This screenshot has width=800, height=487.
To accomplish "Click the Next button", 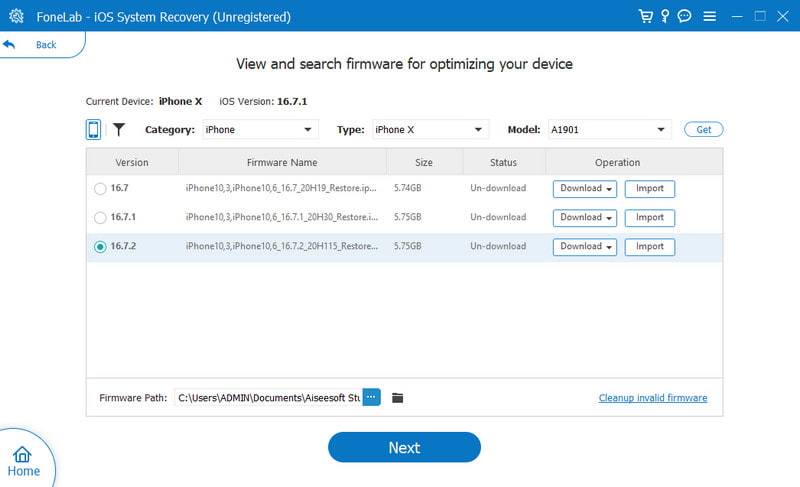I will tap(404, 447).
